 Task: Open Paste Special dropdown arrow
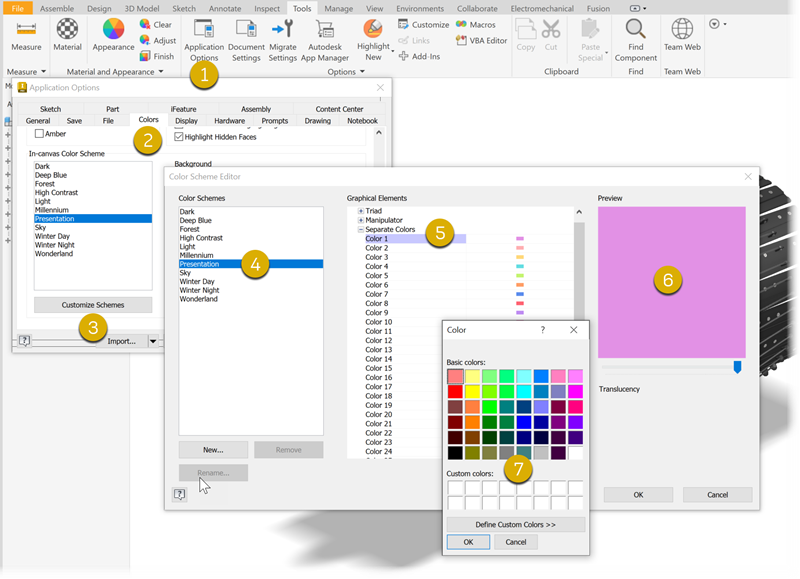pyautogui.click(x=607, y=52)
